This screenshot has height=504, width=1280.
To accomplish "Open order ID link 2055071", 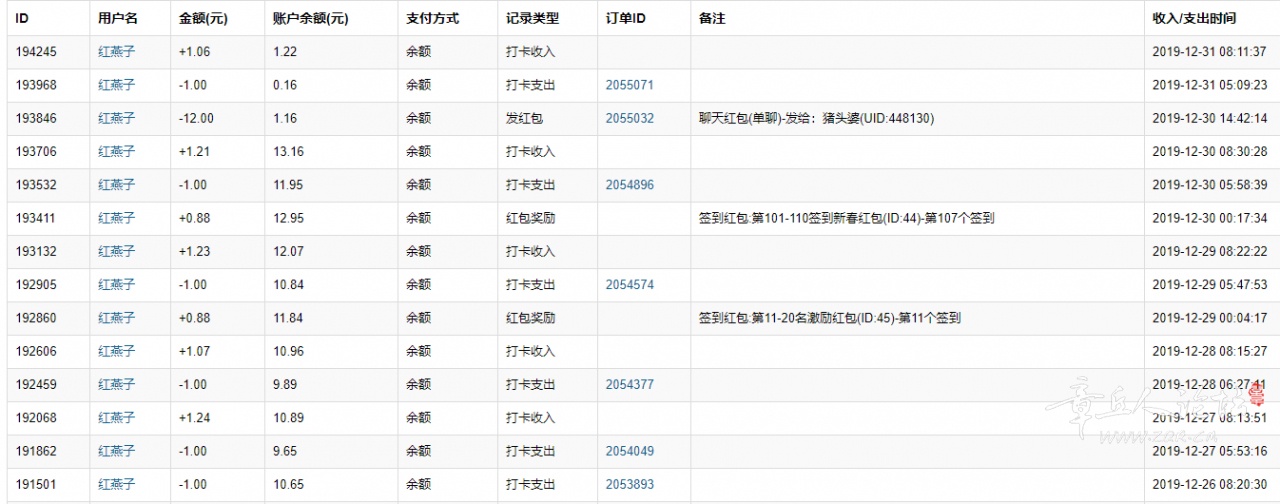I will click(x=629, y=85).
